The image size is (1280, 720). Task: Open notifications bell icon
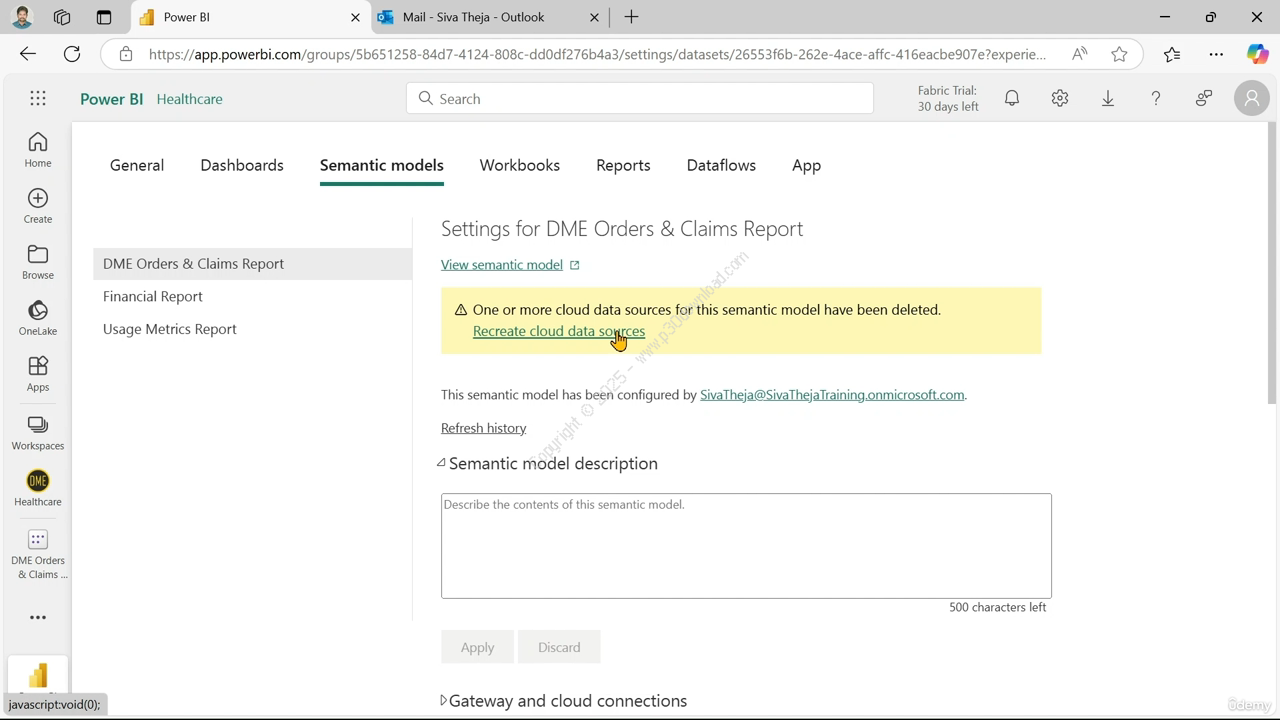[1012, 98]
